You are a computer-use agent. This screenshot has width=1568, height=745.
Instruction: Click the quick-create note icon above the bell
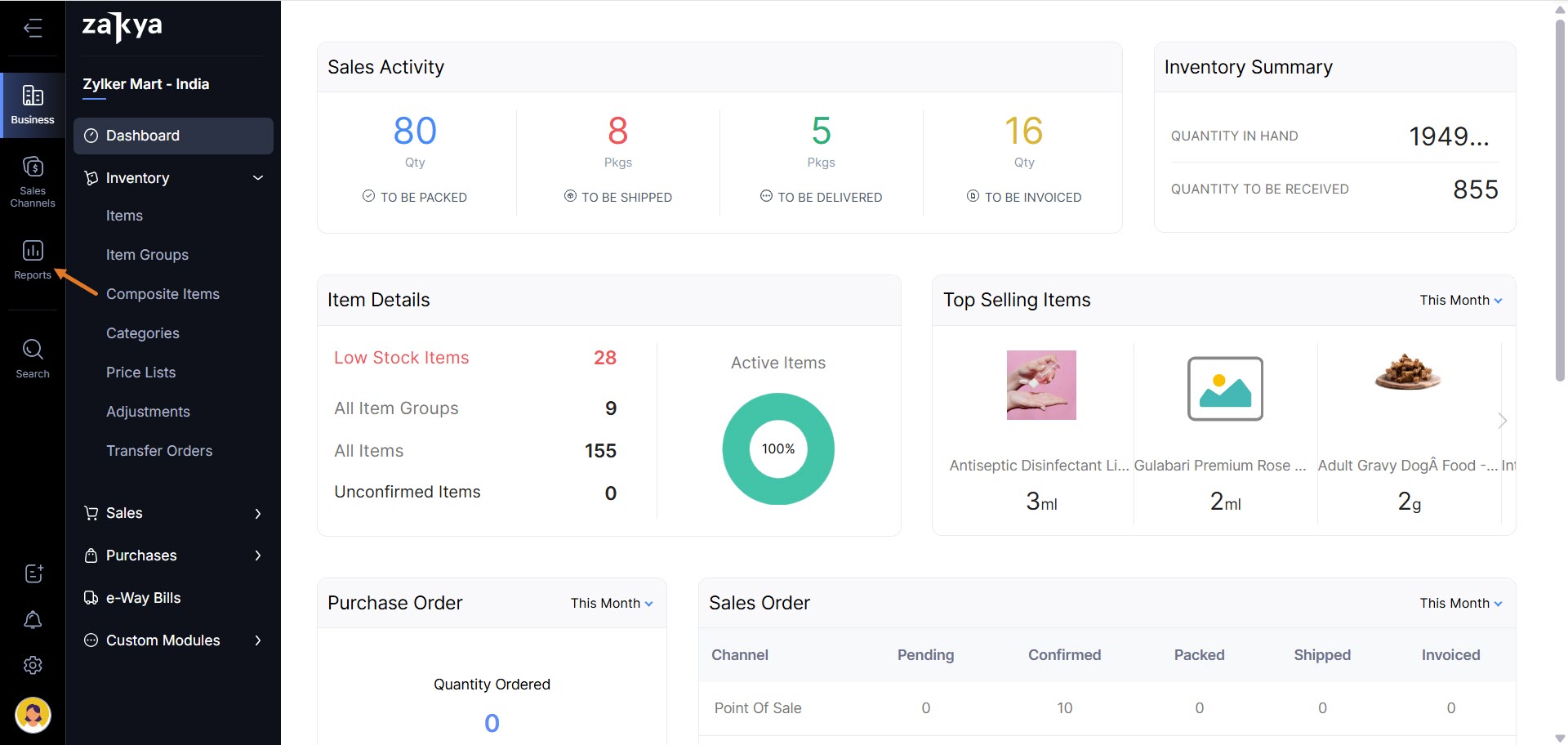[33, 573]
